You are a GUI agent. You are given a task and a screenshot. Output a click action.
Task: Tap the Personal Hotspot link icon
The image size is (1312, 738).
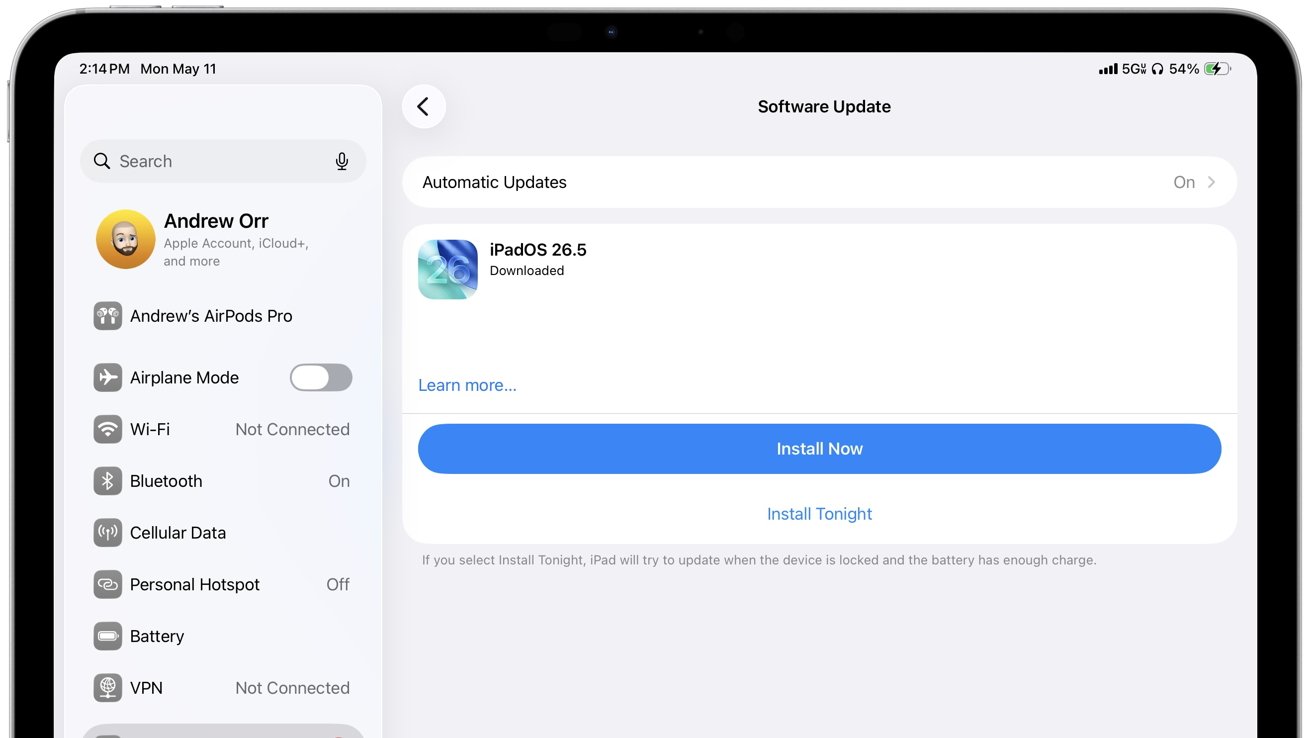tap(108, 585)
